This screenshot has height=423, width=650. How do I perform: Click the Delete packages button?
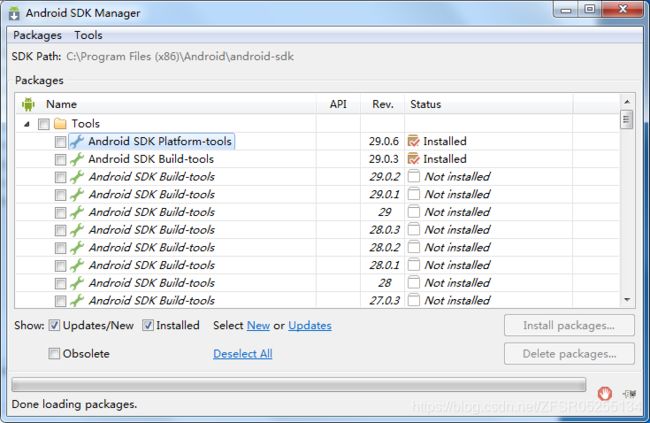(569, 354)
